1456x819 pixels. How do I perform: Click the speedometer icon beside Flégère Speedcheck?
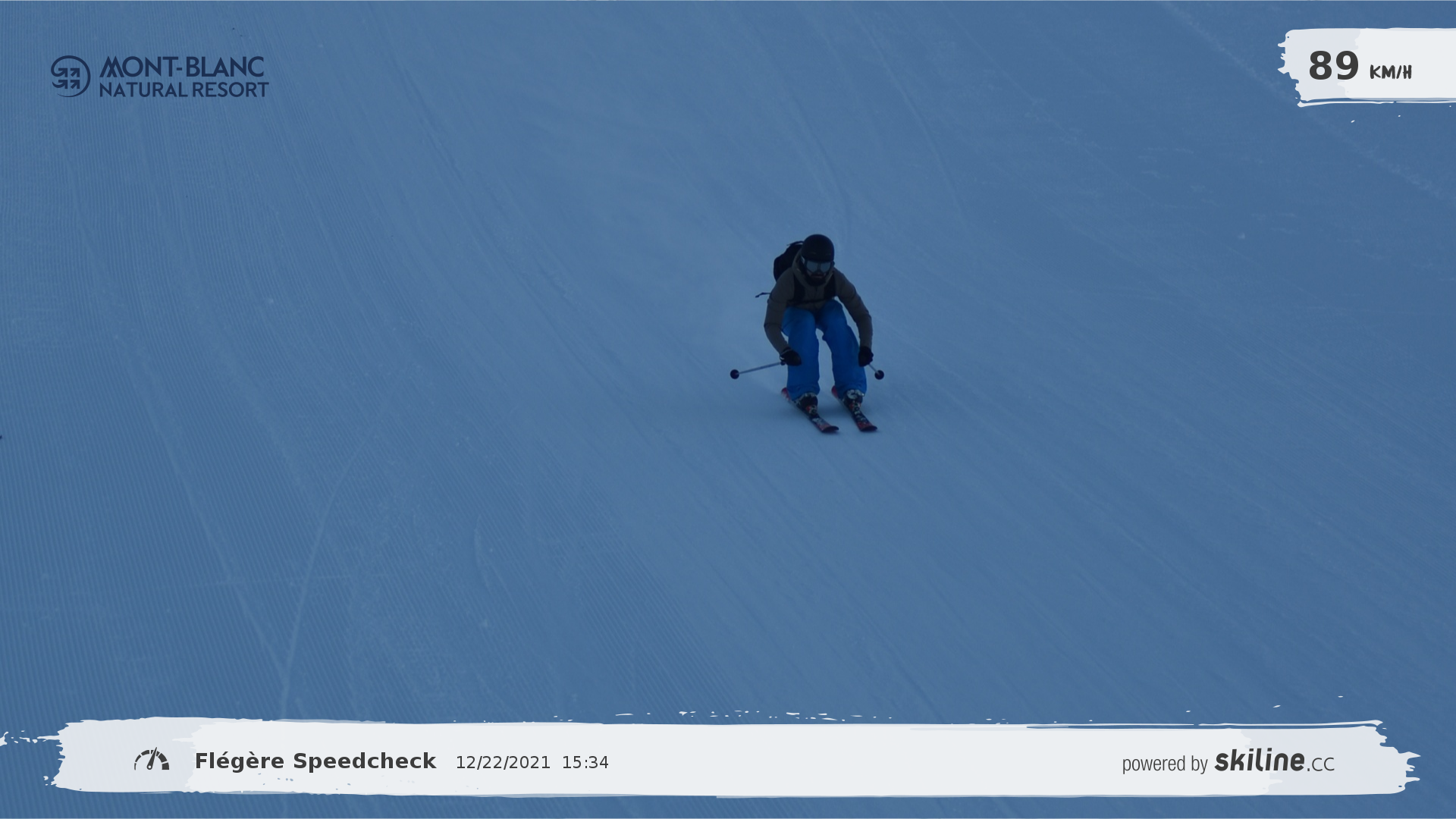click(x=152, y=760)
